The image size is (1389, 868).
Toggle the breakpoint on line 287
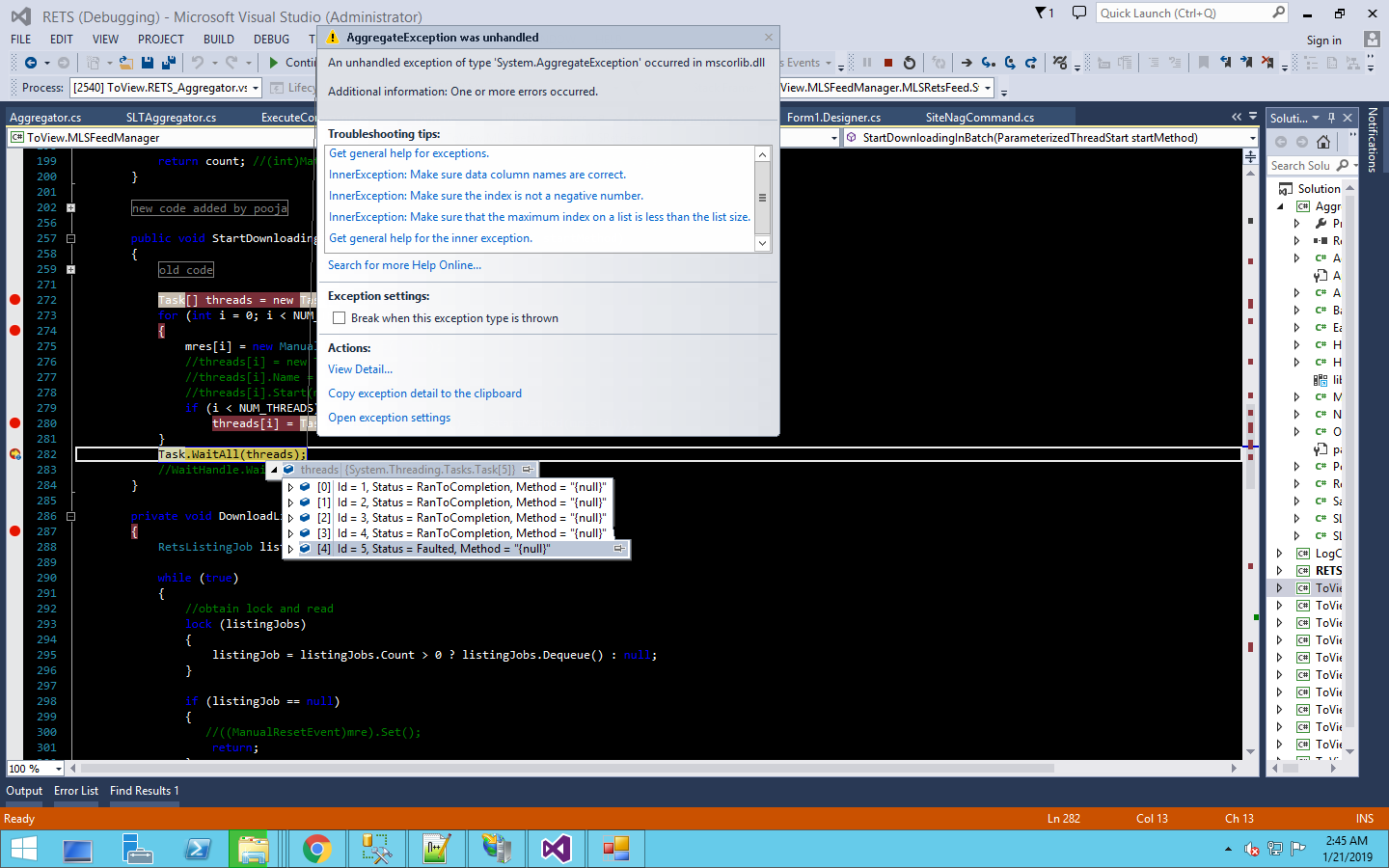(x=14, y=531)
